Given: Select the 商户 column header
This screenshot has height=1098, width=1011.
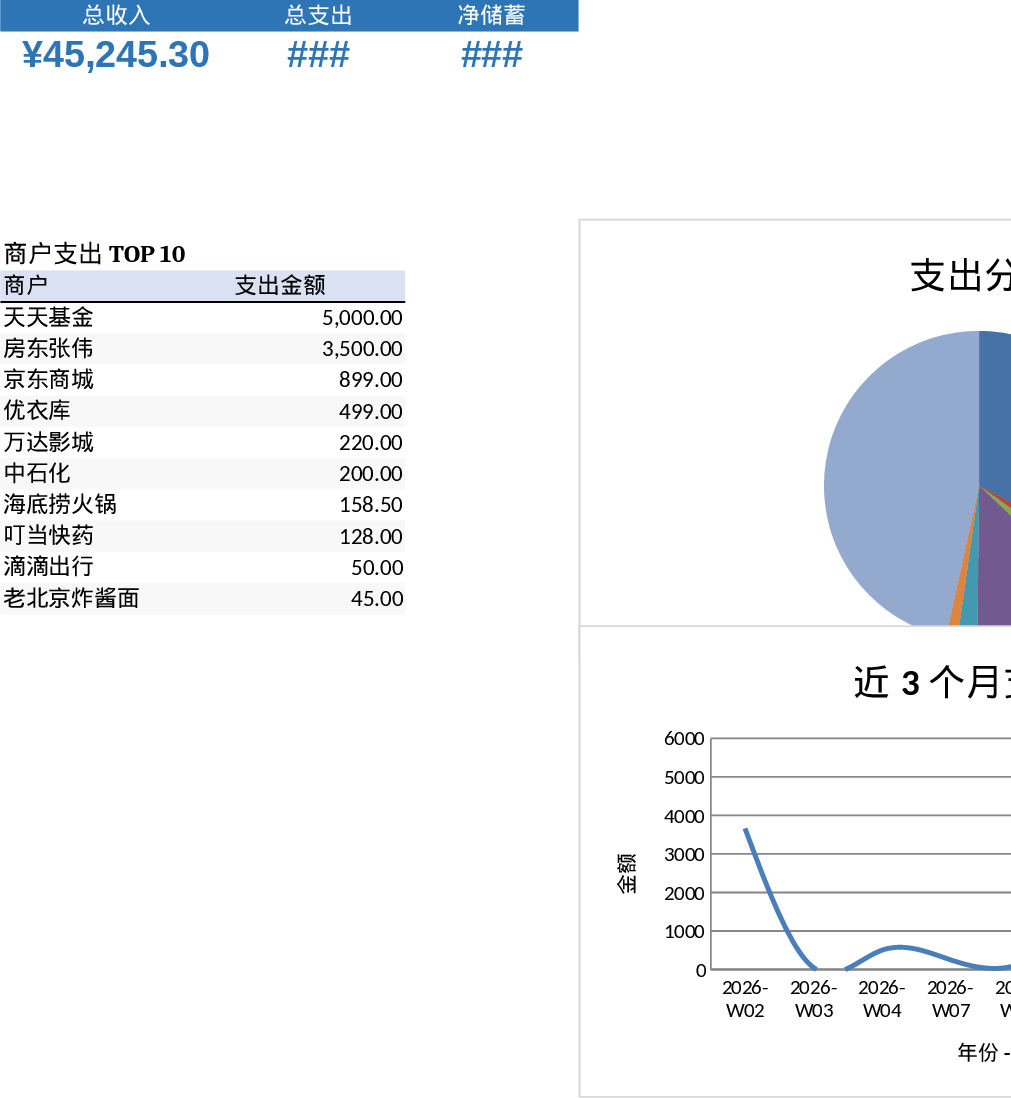Looking at the screenshot, I should tap(25, 285).
